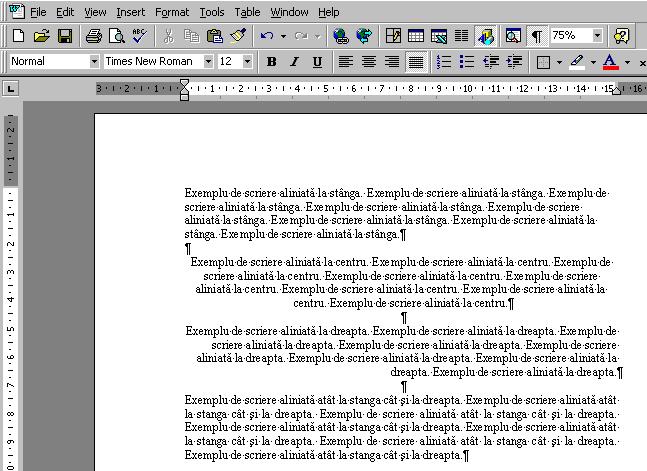The image size is (647, 471).
Task: Increase paragraph indent
Action: pos(514,62)
